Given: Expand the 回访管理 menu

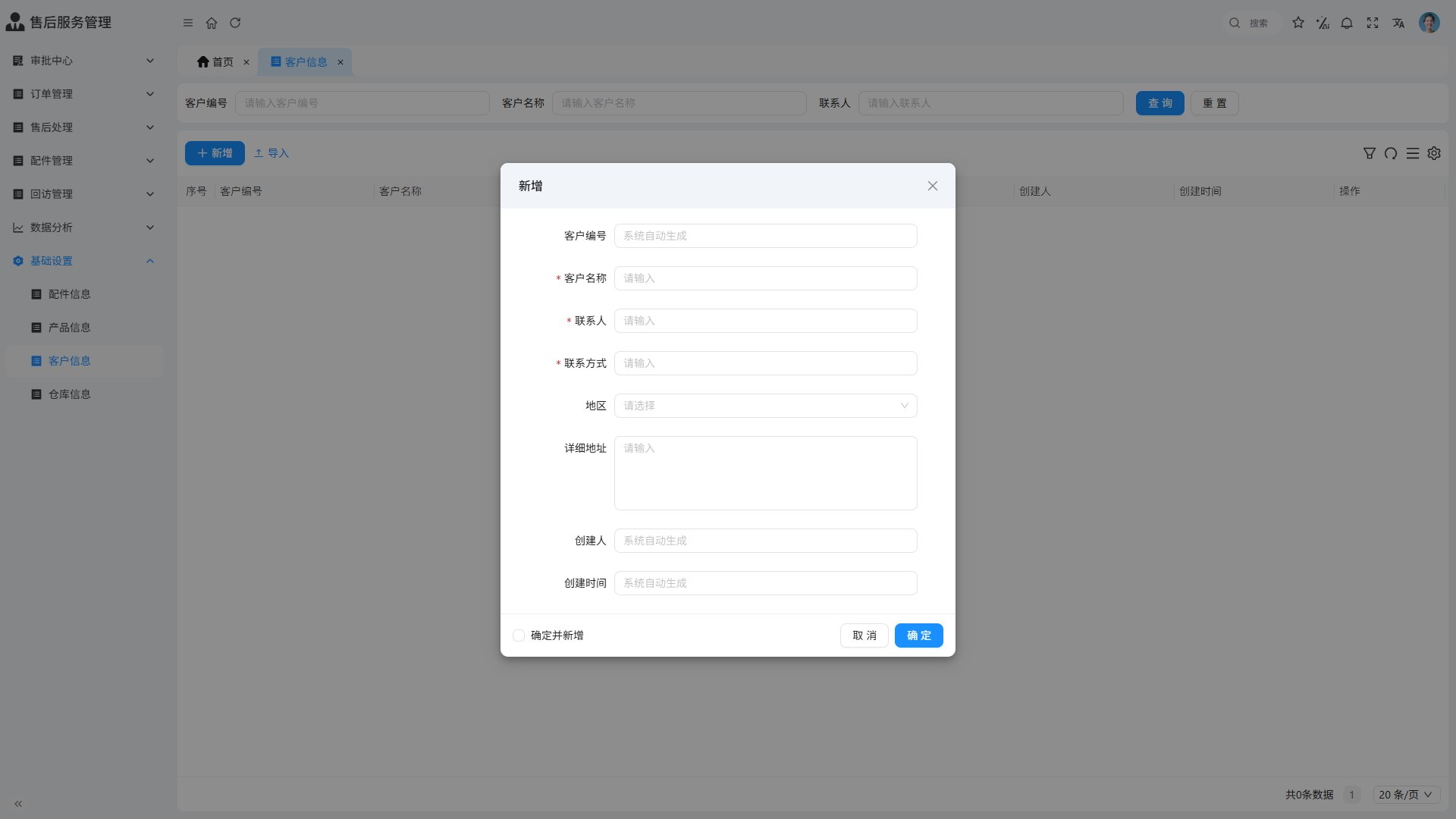Looking at the screenshot, I should pos(84,194).
